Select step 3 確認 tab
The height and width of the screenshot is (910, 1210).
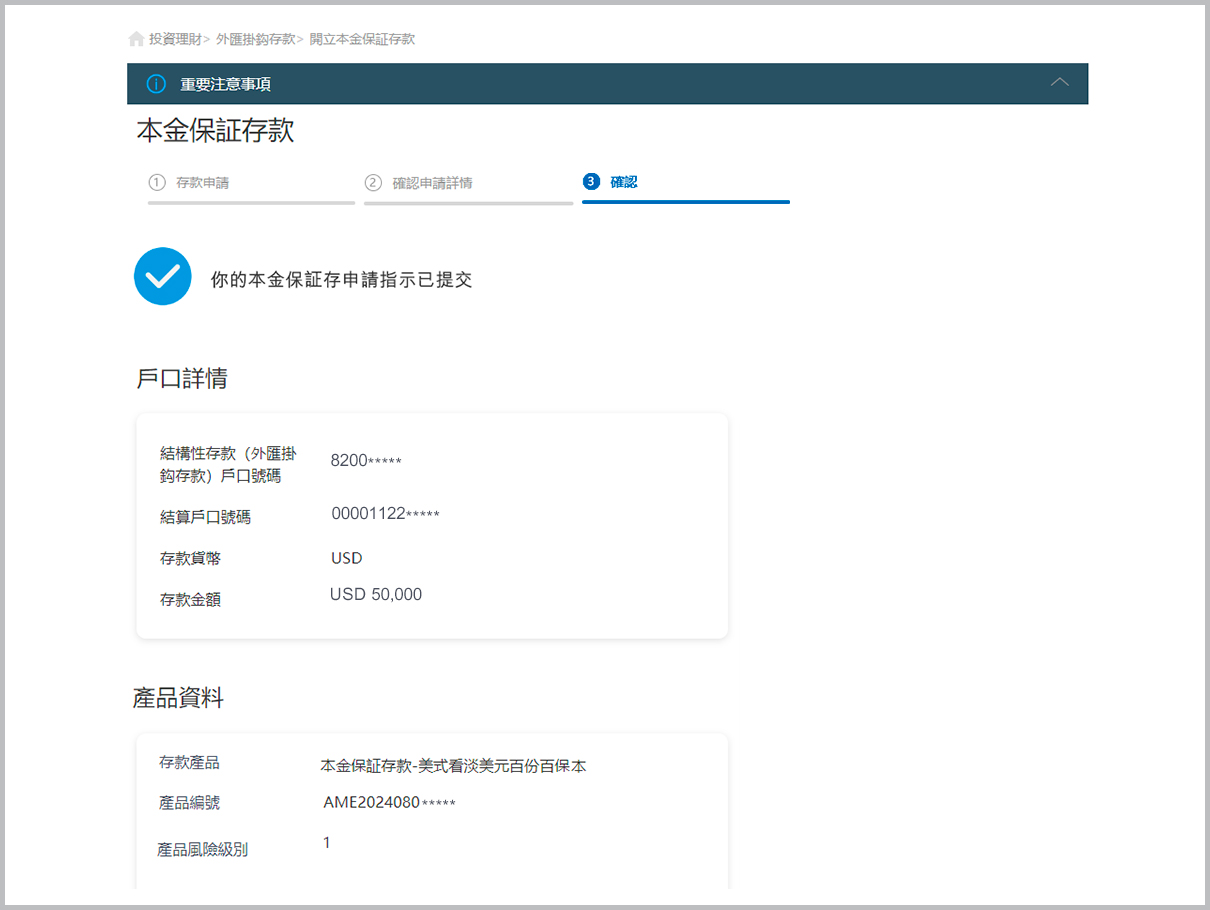[686, 186]
